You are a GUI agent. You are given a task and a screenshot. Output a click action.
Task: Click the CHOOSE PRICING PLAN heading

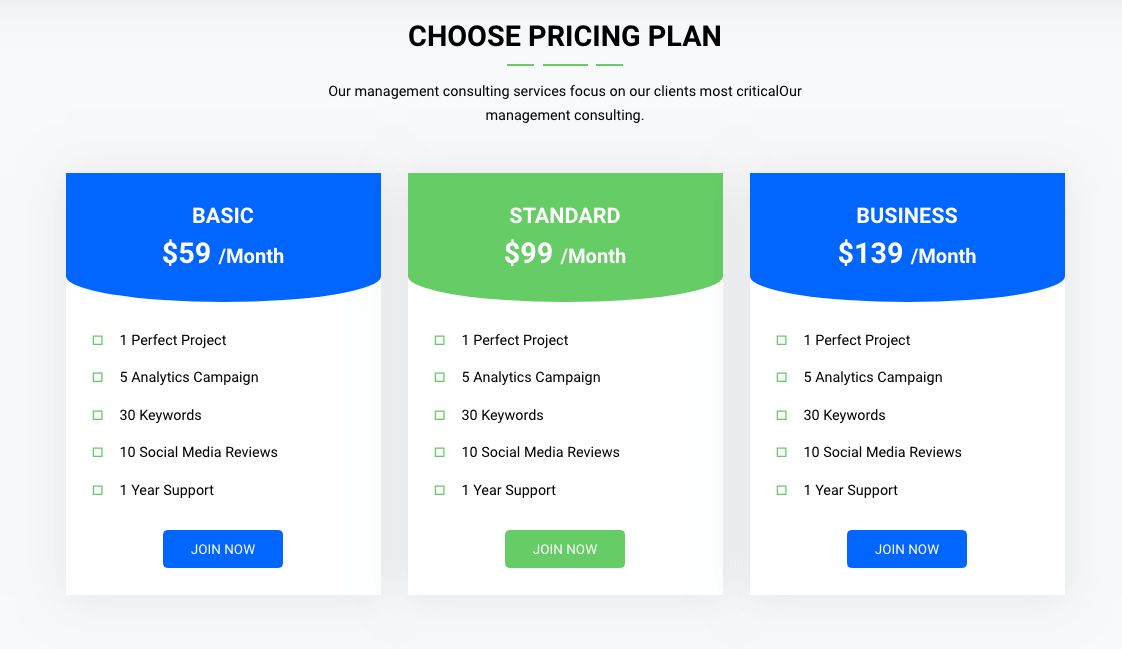coord(565,36)
